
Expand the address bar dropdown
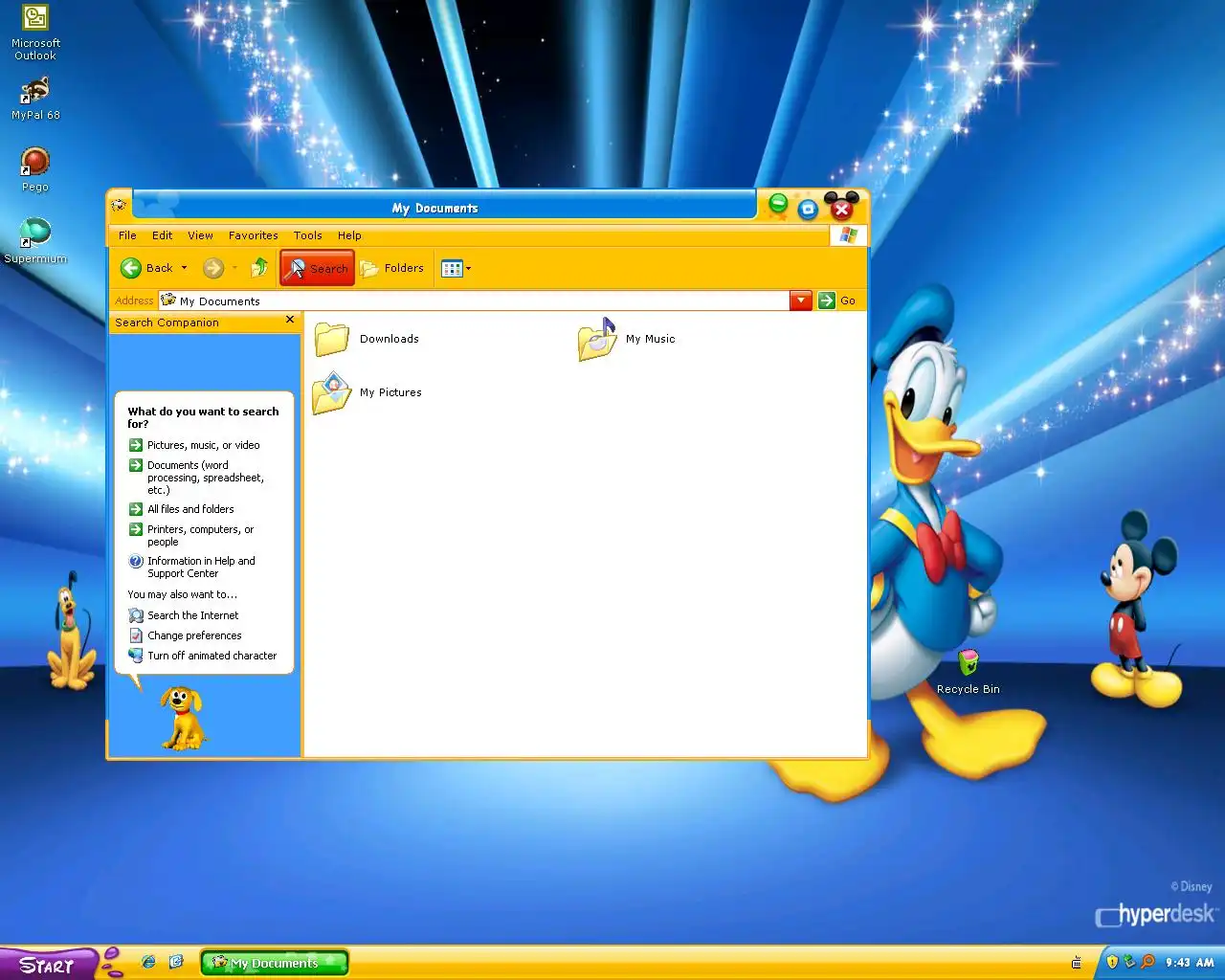point(801,301)
